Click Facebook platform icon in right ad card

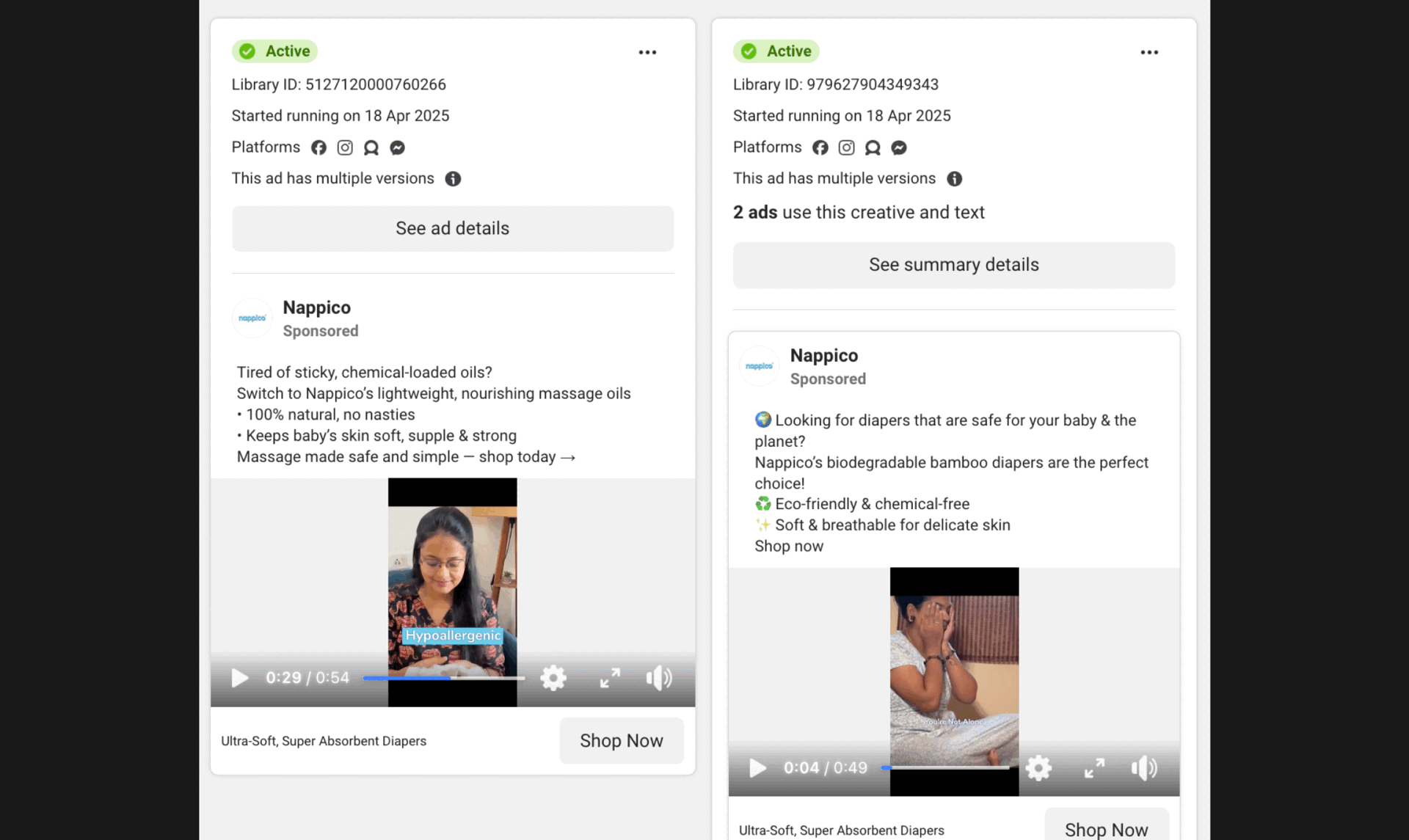(x=820, y=147)
